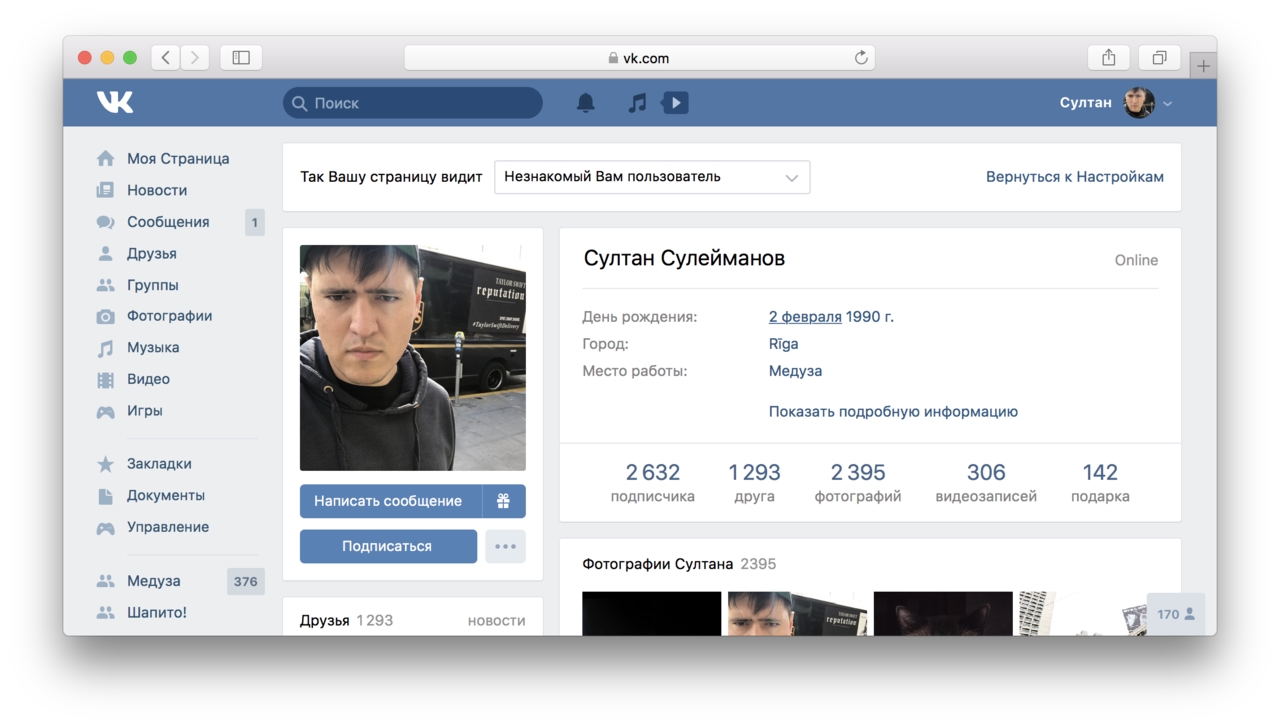Click the film icon beside Видео
Viewport: 1280px width, 726px height.
[x=105, y=379]
